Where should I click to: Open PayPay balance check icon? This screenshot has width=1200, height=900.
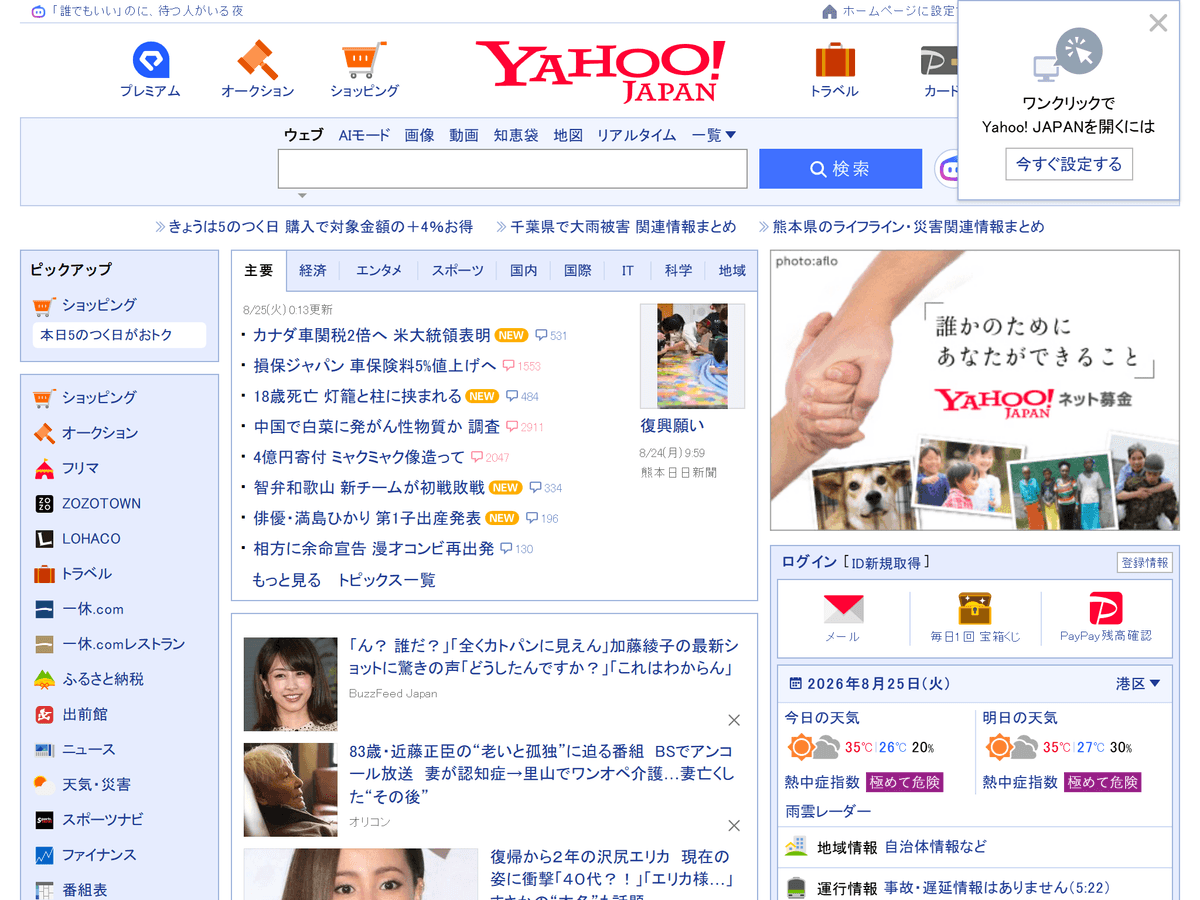1106,609
